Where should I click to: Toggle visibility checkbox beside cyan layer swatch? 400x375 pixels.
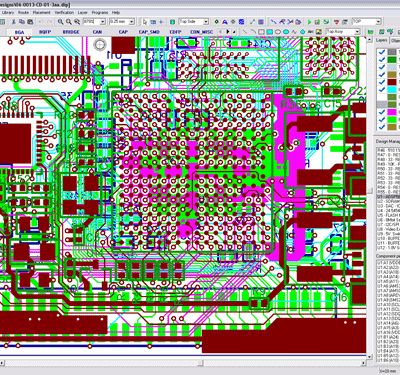coord(382,89)
